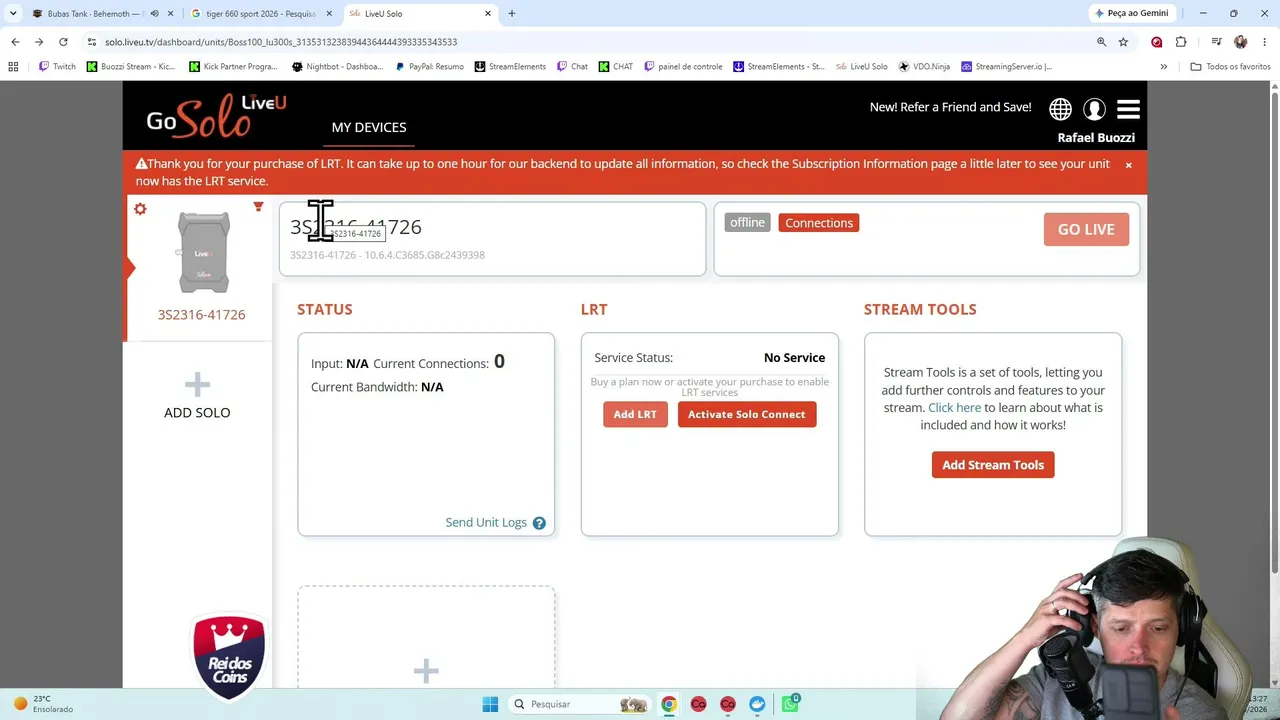The image size is (1280, 720).
Task: Open the Windows Start button
Action: click(490, 704)
